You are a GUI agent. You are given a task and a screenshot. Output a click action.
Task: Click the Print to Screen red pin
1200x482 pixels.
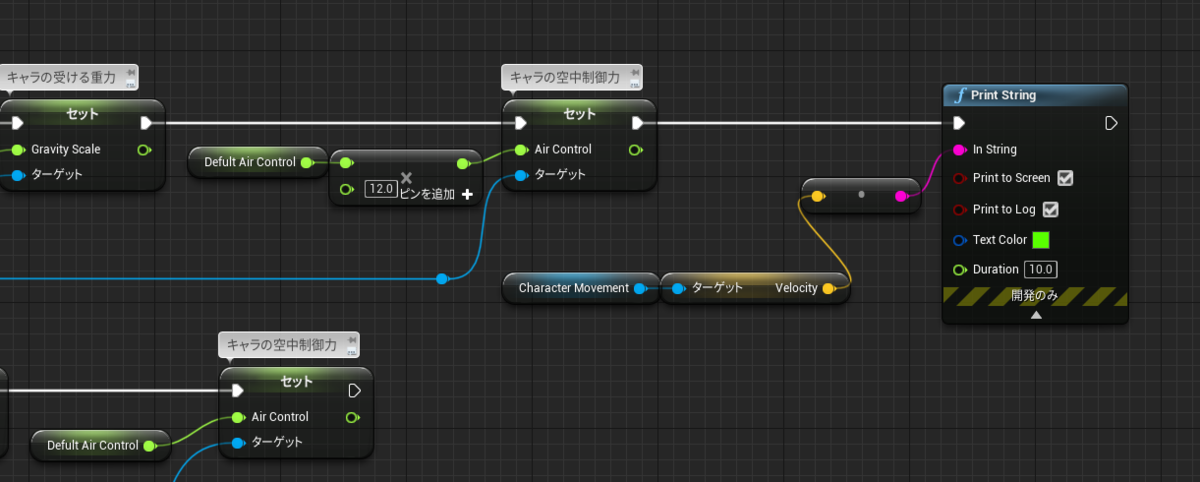coord(959,178)
